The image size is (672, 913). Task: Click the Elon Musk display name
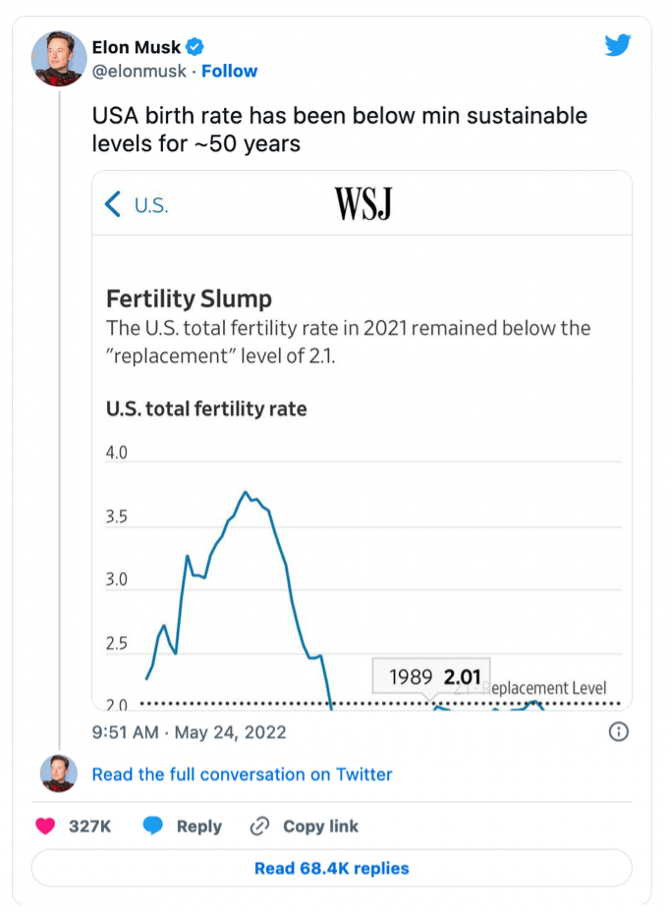click(x=136, y=47)
